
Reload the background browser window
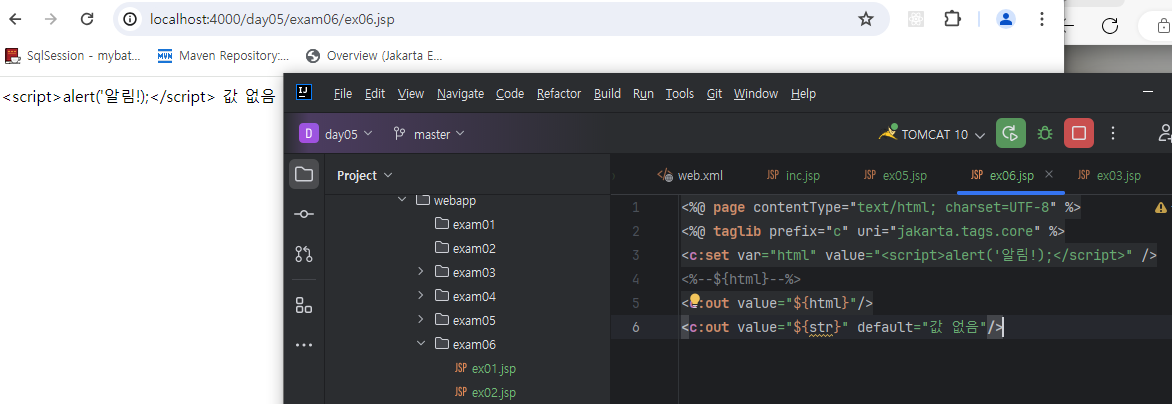coord(1110,25)
